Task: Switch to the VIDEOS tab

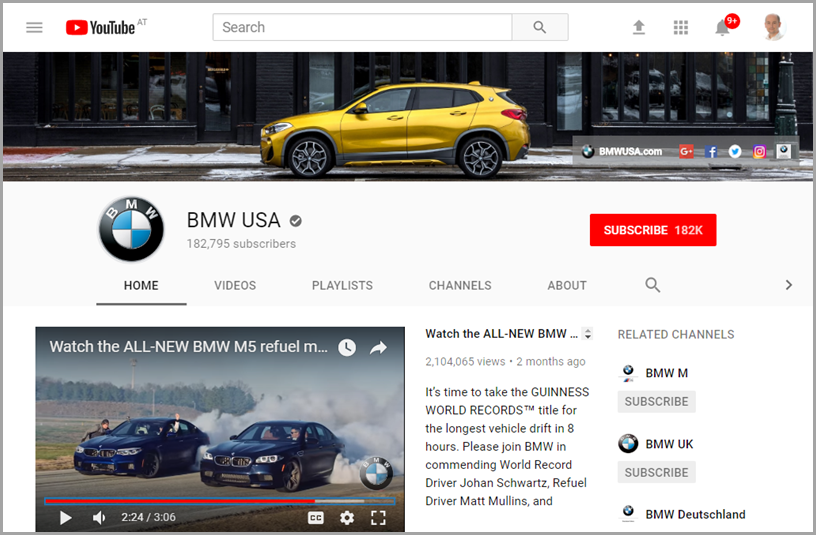Action: tap(235, 285)
